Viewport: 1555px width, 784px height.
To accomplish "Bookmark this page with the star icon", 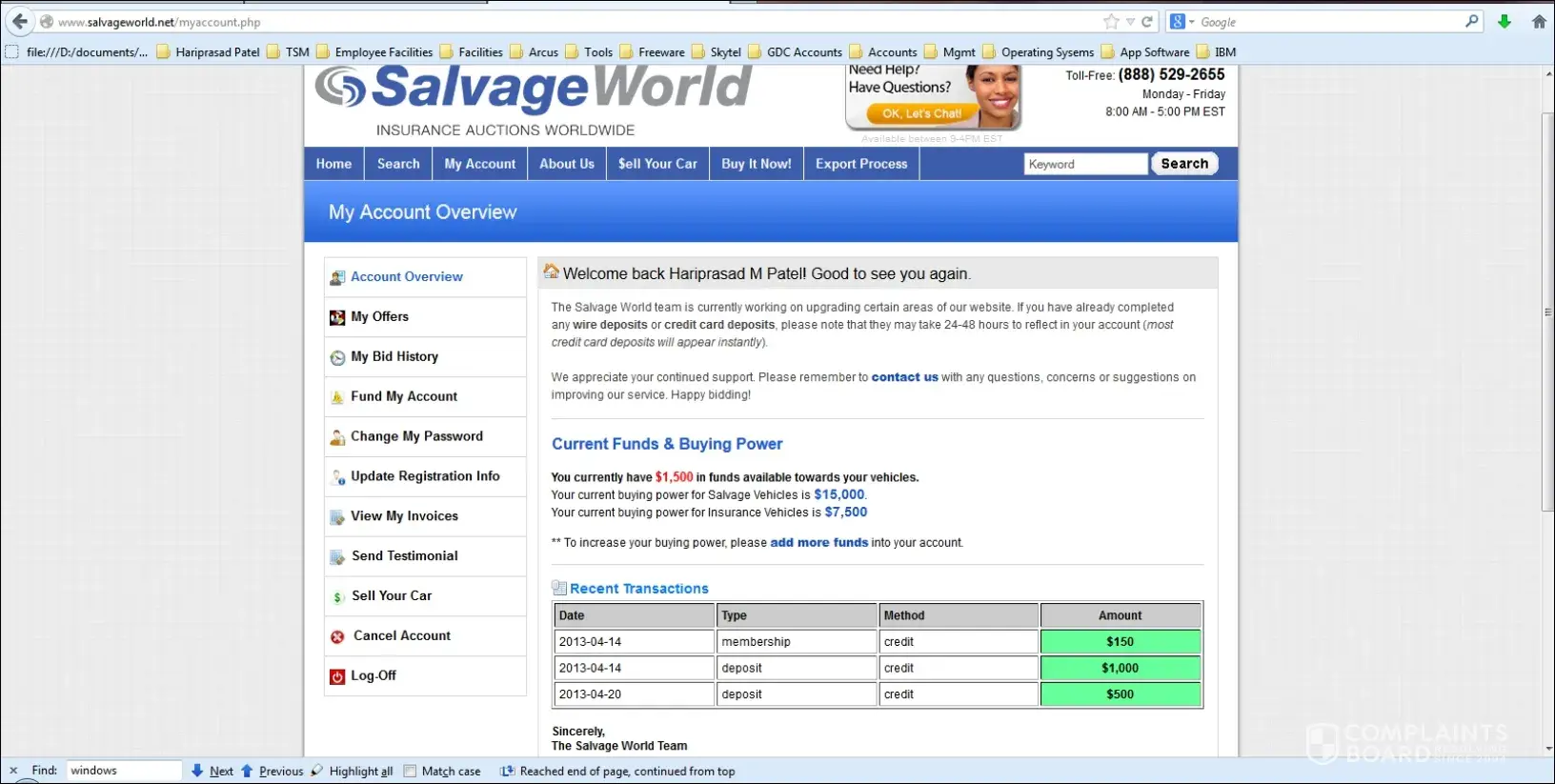I will (1111, 22).
